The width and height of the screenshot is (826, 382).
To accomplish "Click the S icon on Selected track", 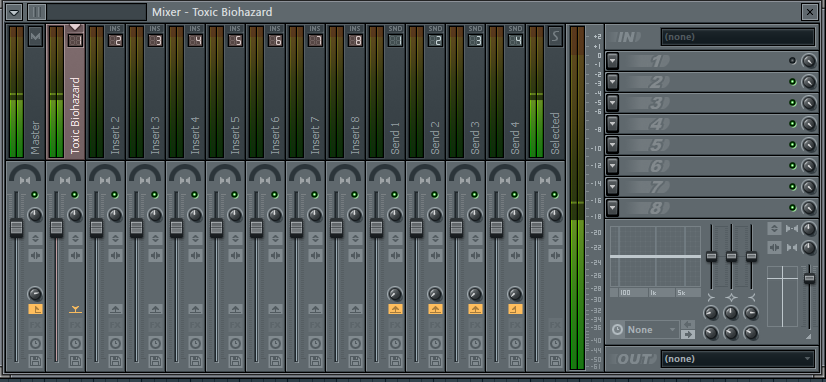I will point(555,36).
